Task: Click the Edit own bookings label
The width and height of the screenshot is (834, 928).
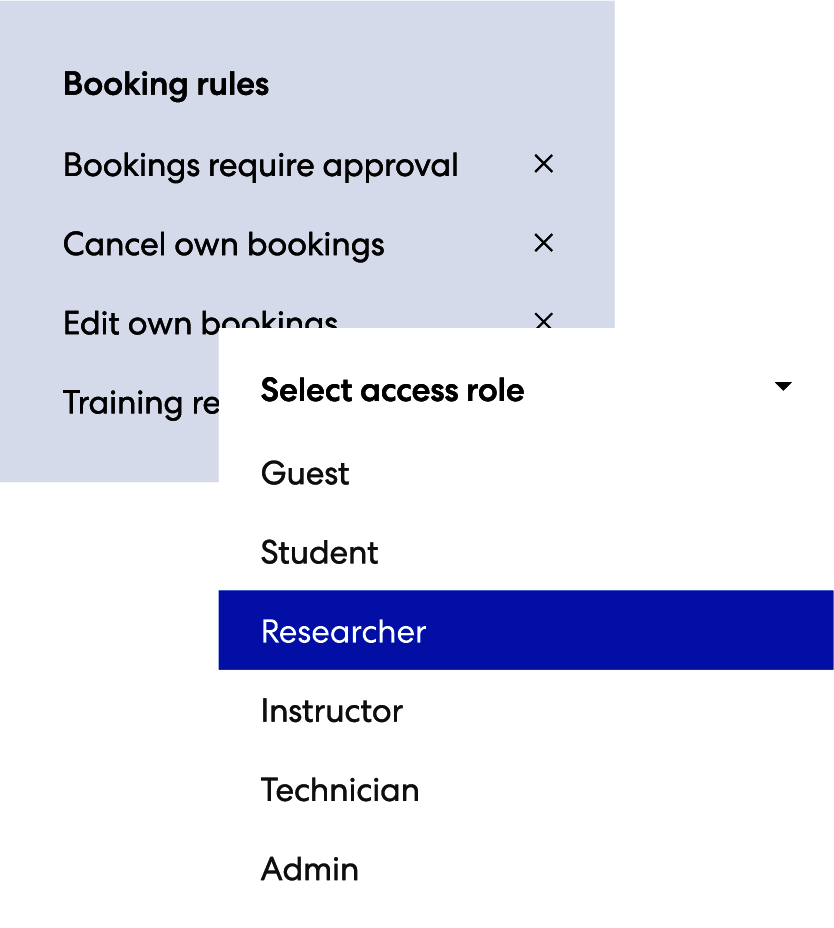Action: pos(140,322)
